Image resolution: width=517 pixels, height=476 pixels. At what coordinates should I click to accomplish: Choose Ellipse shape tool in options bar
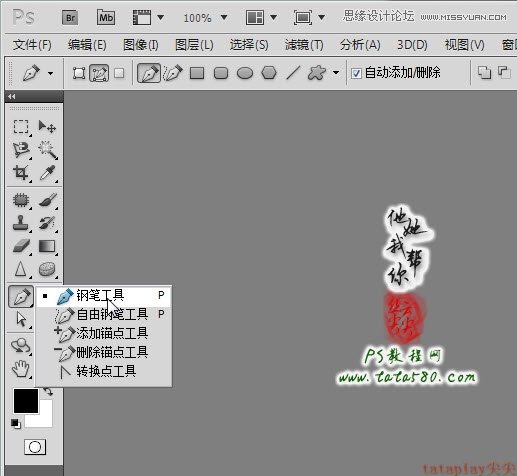pyautogui.click(x=245, y=73)
